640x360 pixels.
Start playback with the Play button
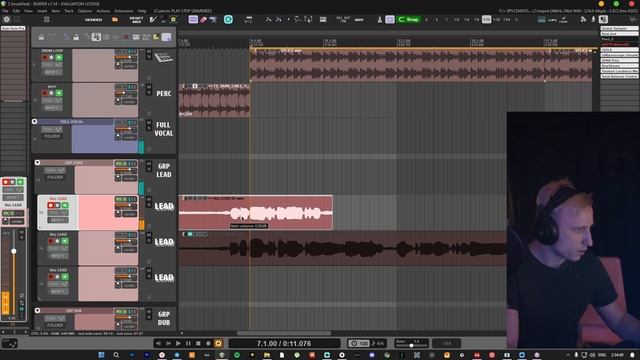[178, 344]
